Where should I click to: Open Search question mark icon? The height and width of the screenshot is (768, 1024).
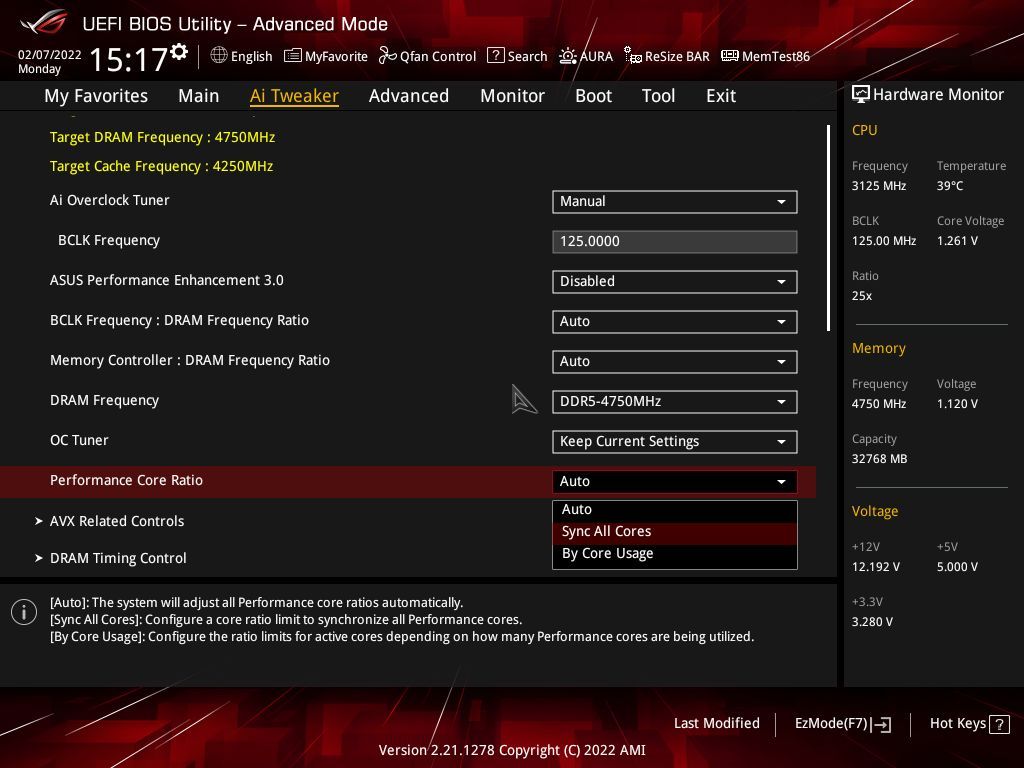496,56
